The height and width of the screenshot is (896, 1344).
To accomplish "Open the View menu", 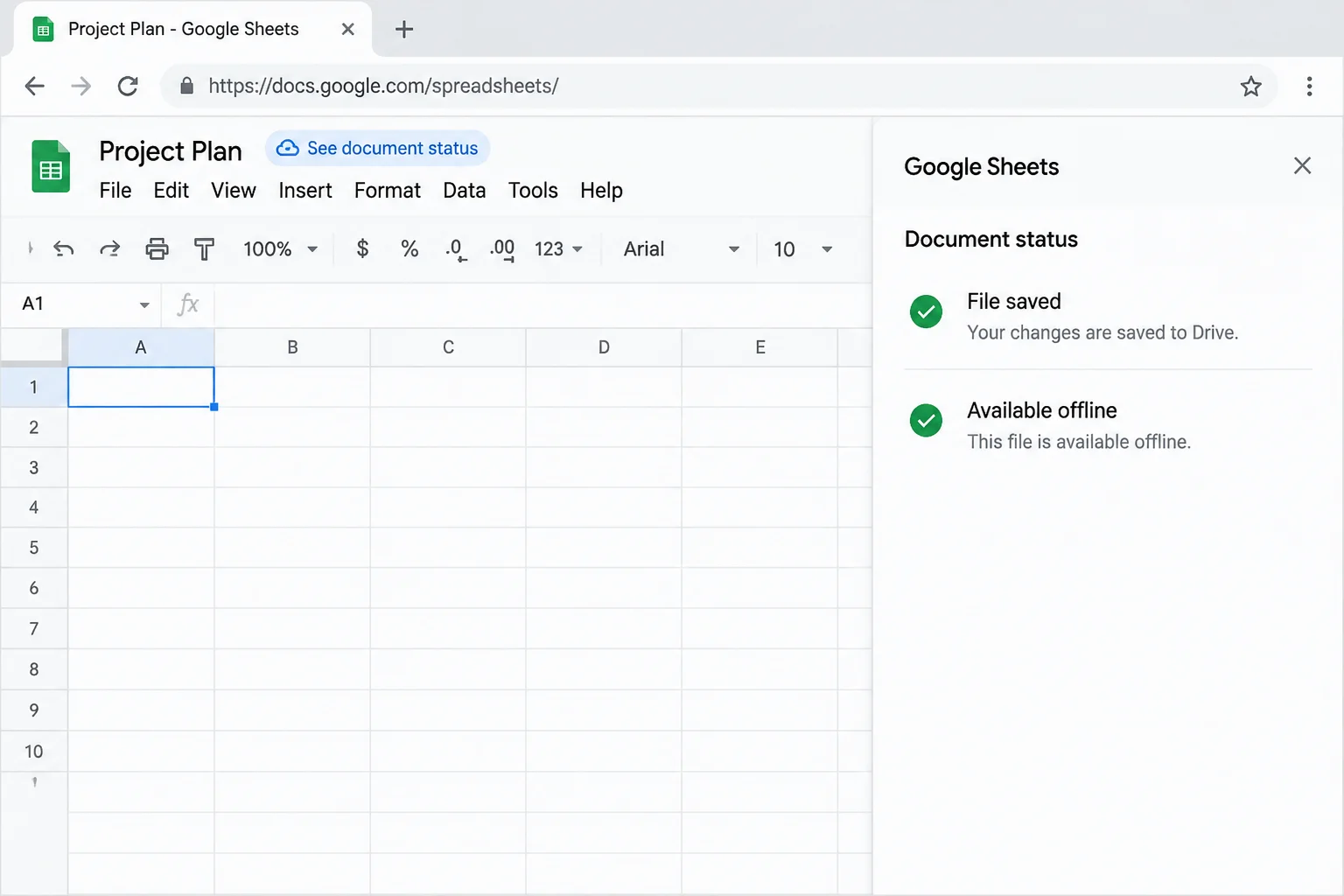I will (234, 191).
